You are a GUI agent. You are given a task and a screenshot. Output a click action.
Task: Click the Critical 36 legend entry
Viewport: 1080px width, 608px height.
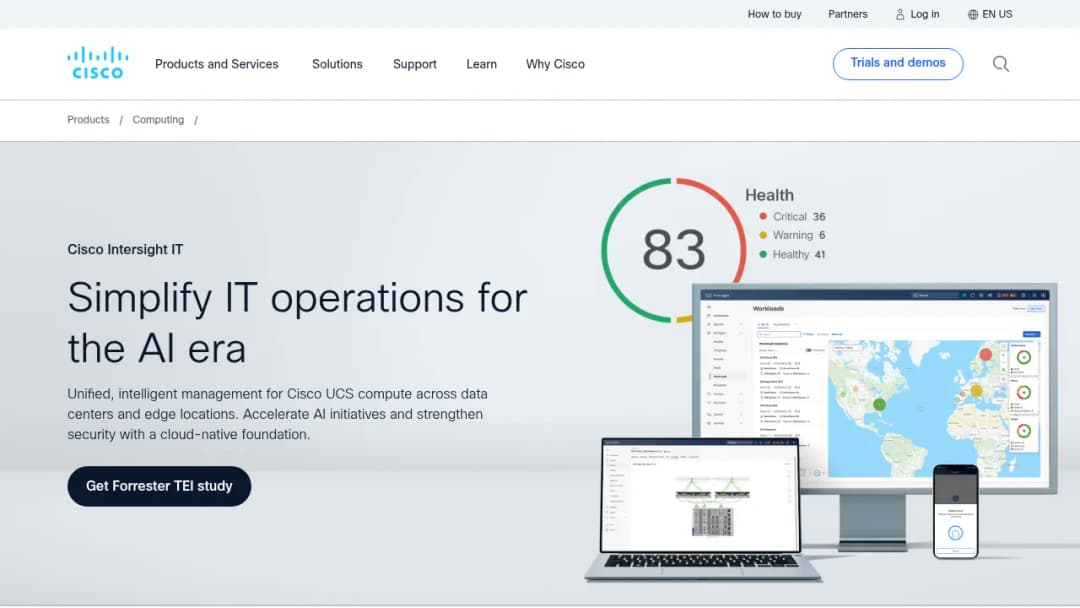point(792,216)
